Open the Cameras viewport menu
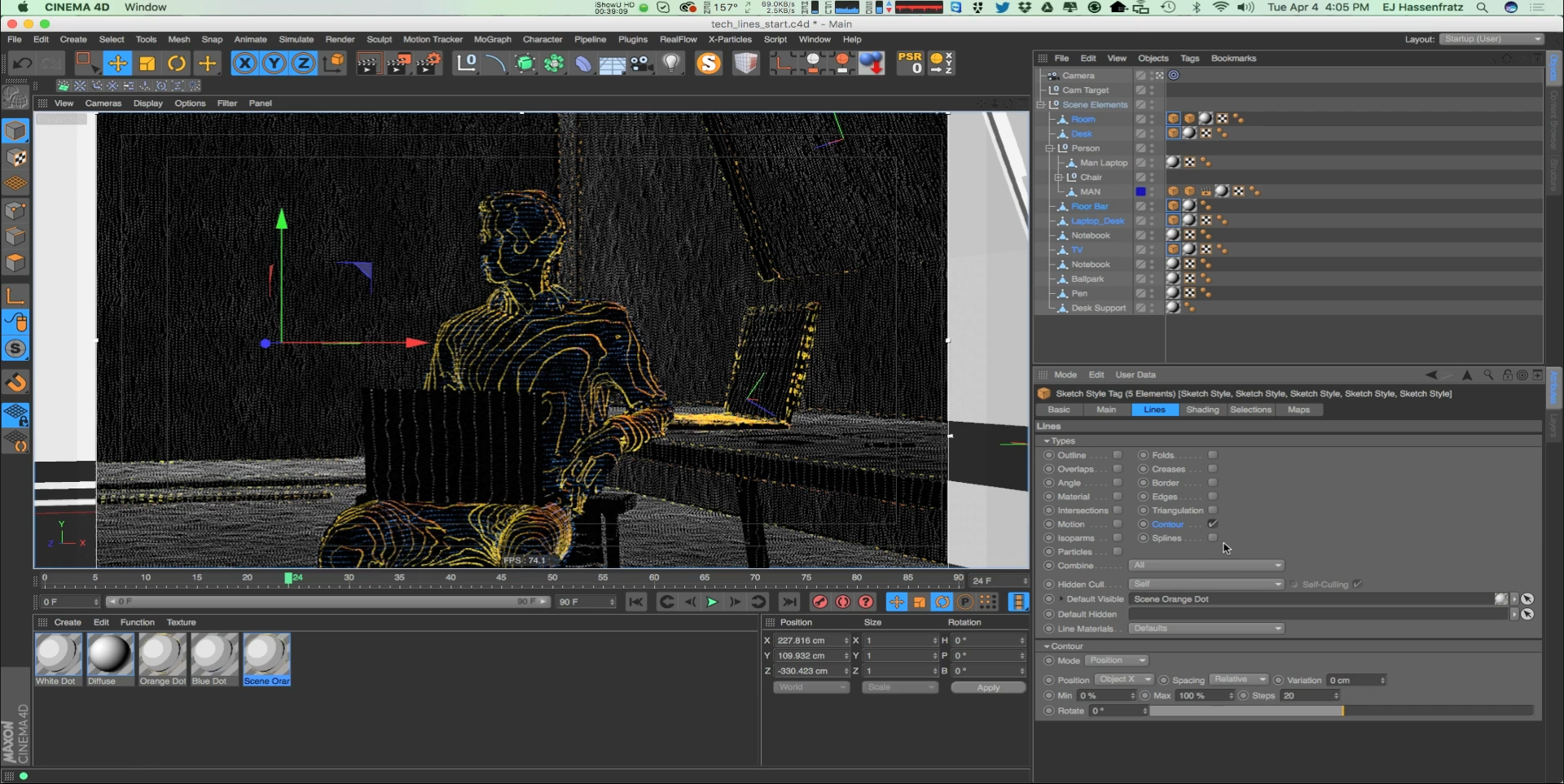1564x784 pixels. pos(103,103)
